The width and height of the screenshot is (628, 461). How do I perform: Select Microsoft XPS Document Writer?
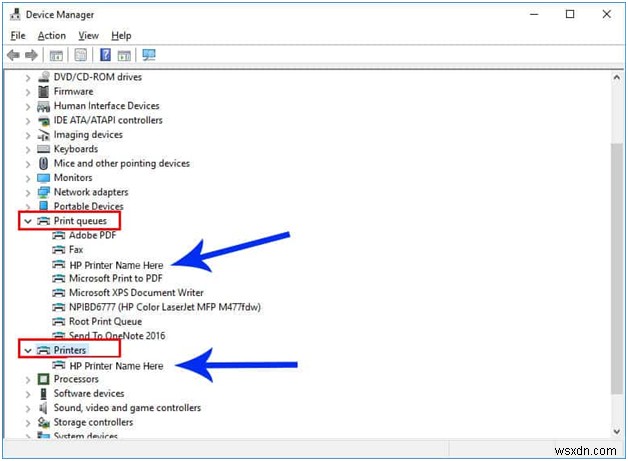point(136,293)
